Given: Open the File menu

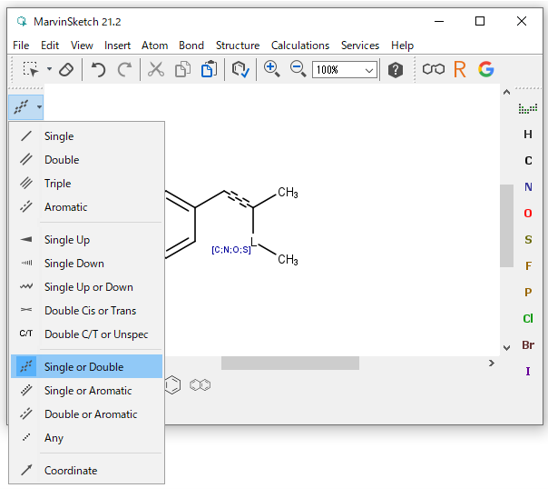Looking at the screenshot, I should (x=21, y=45).
